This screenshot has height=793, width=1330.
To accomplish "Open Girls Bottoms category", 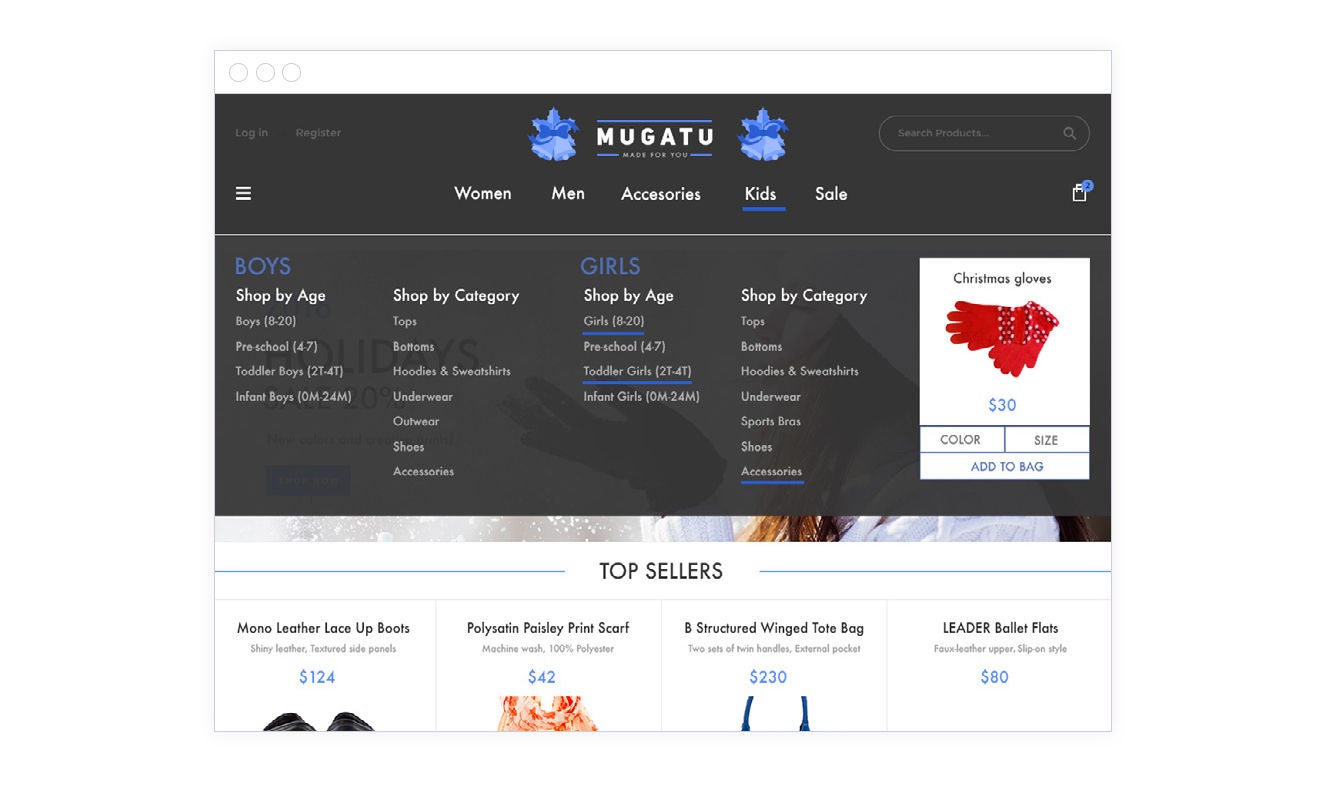I will tap(761, 347).
